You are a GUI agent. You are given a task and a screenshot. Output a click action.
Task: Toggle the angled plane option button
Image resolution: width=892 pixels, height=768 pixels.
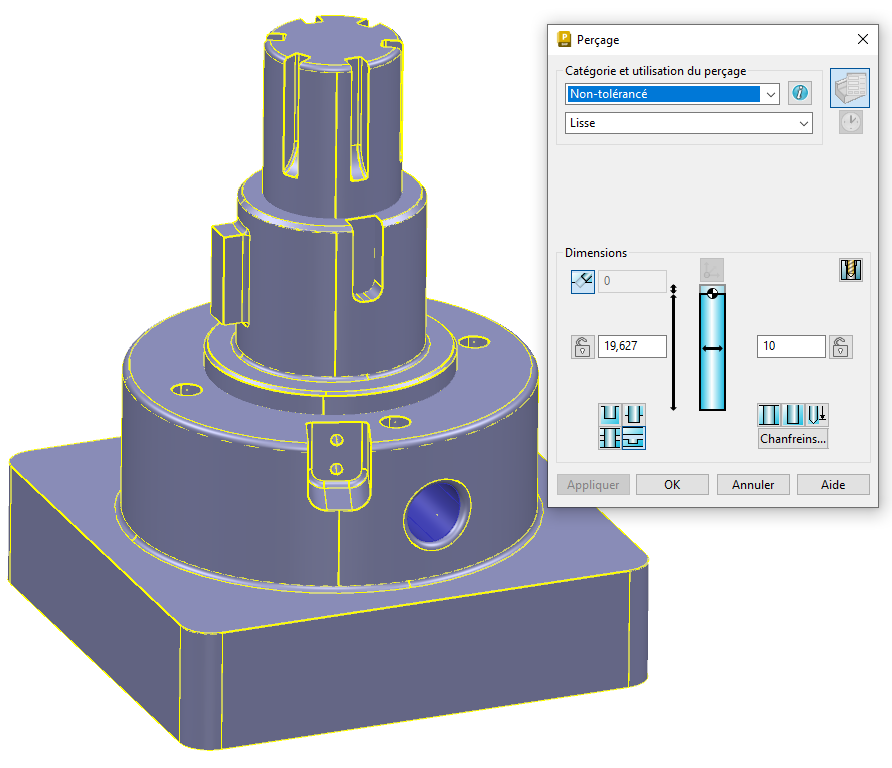pos(582,282)
